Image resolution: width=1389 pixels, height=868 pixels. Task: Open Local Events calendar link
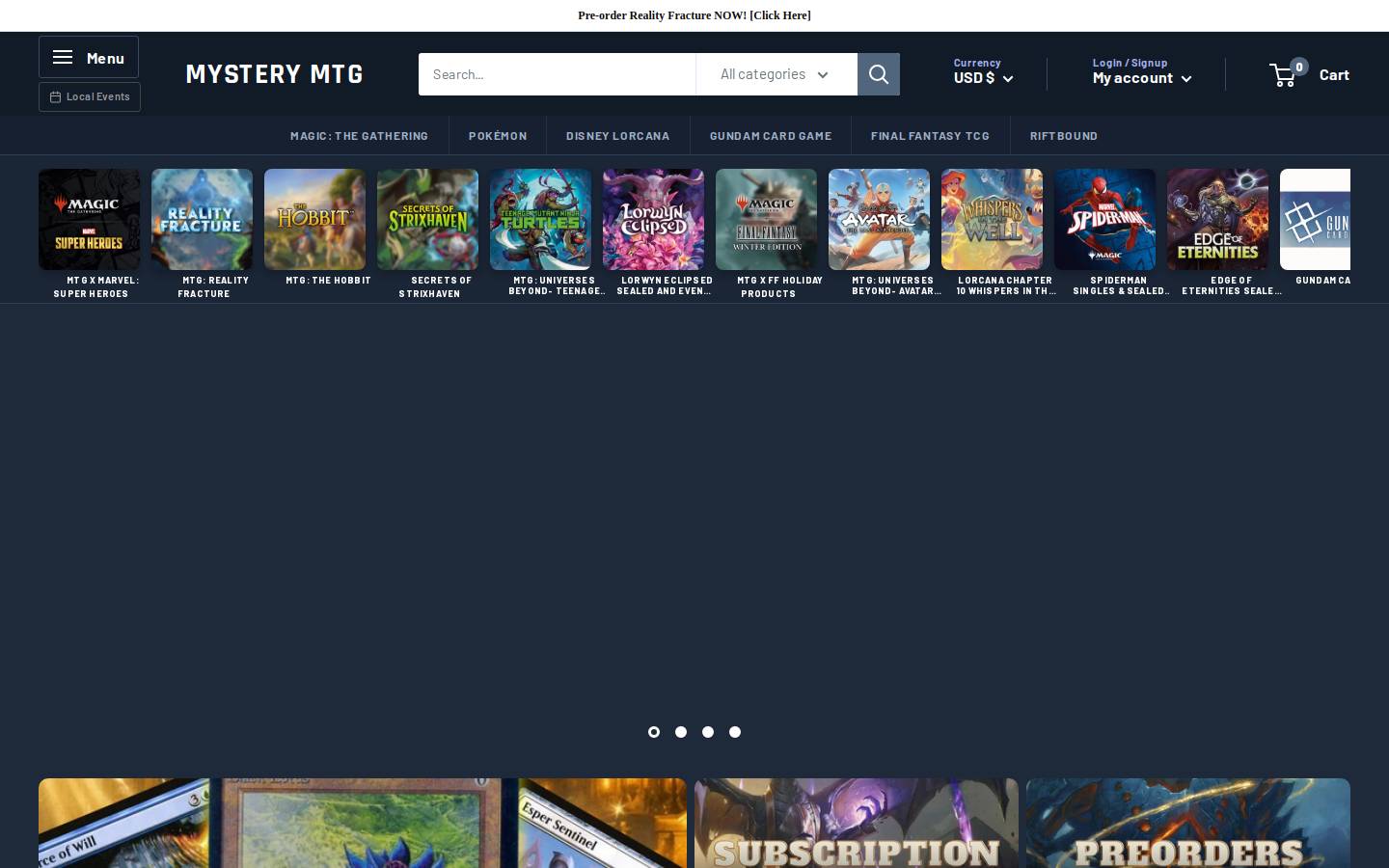tap(90, 96)
